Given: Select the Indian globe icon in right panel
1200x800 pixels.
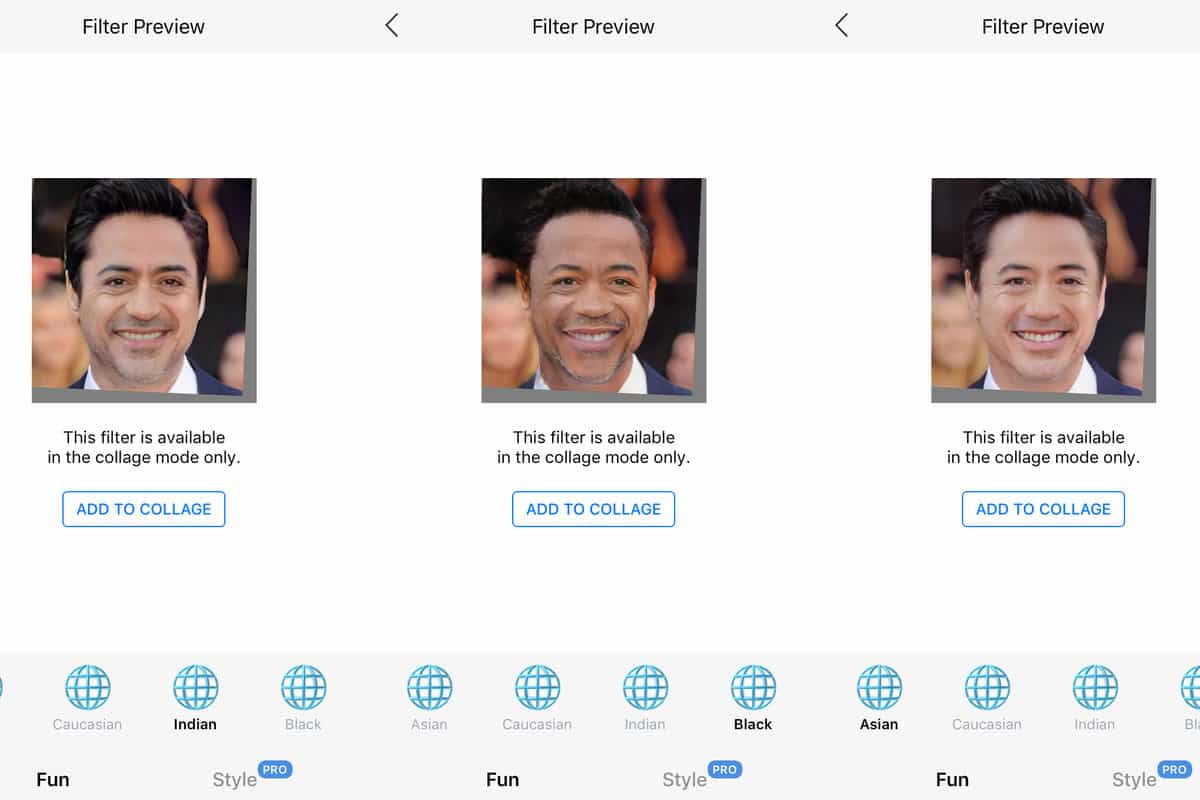Looking at the screenshot, I should [1096, 687].
